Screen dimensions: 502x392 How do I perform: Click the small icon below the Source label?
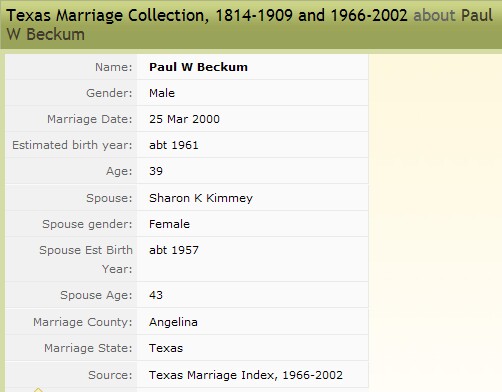point(38,390)
